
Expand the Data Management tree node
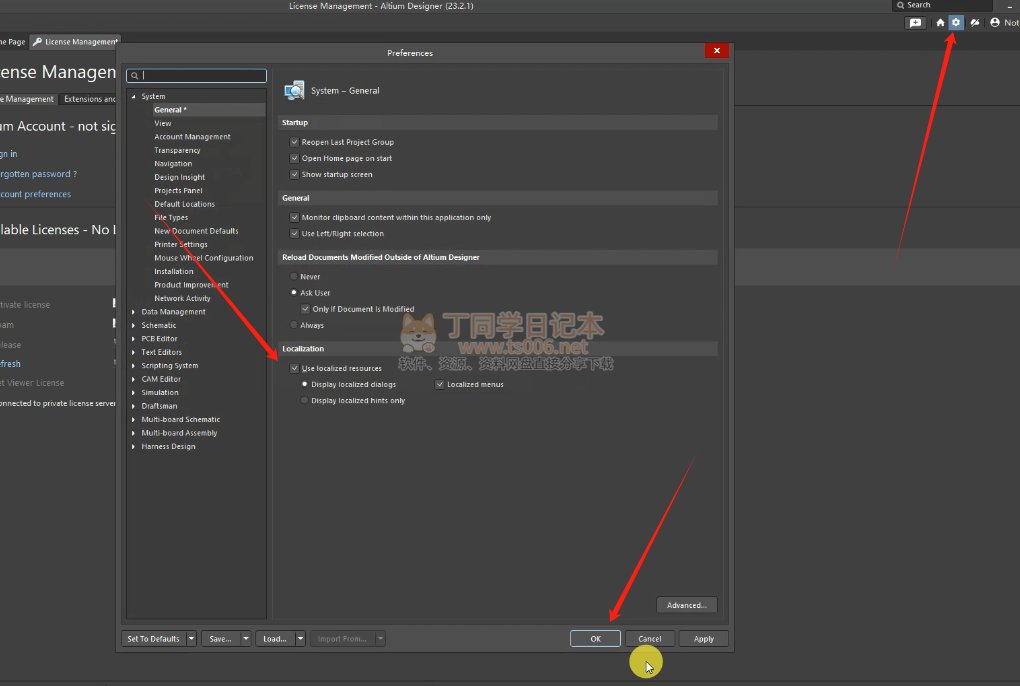pos(134,312)
